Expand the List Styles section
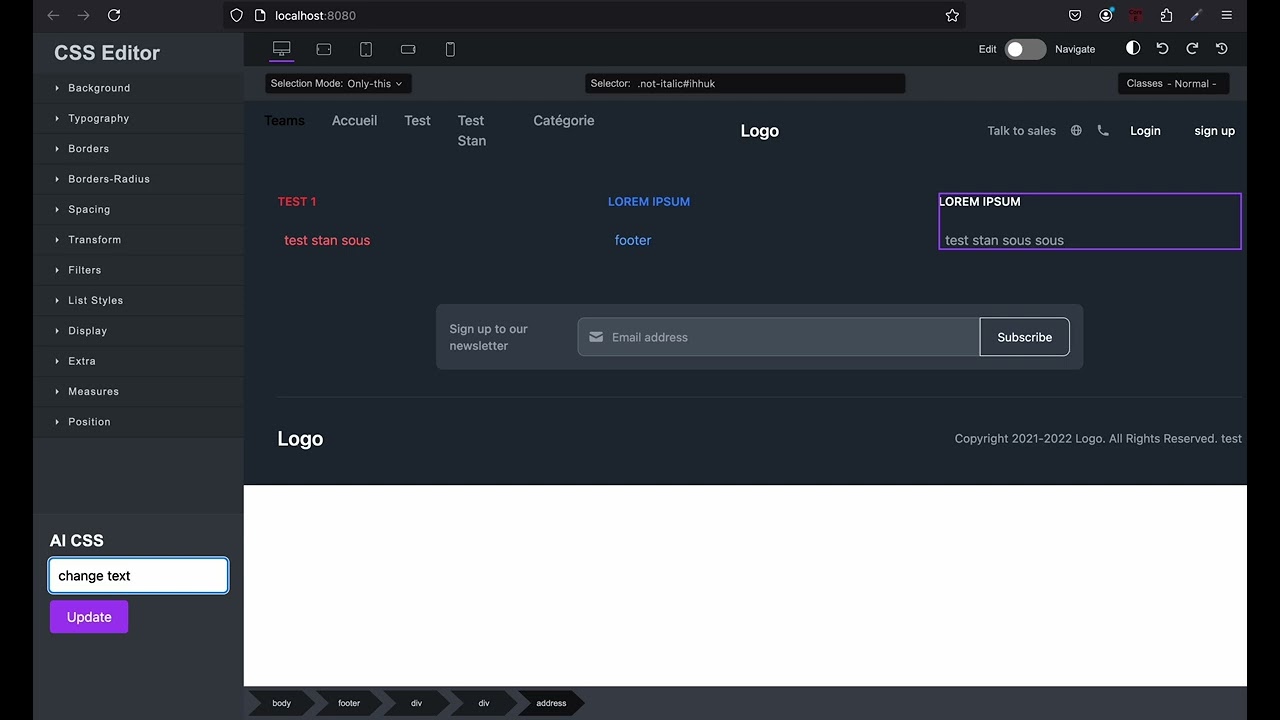The width and height of the screenshot is (1280, 720). click(138, 300)
